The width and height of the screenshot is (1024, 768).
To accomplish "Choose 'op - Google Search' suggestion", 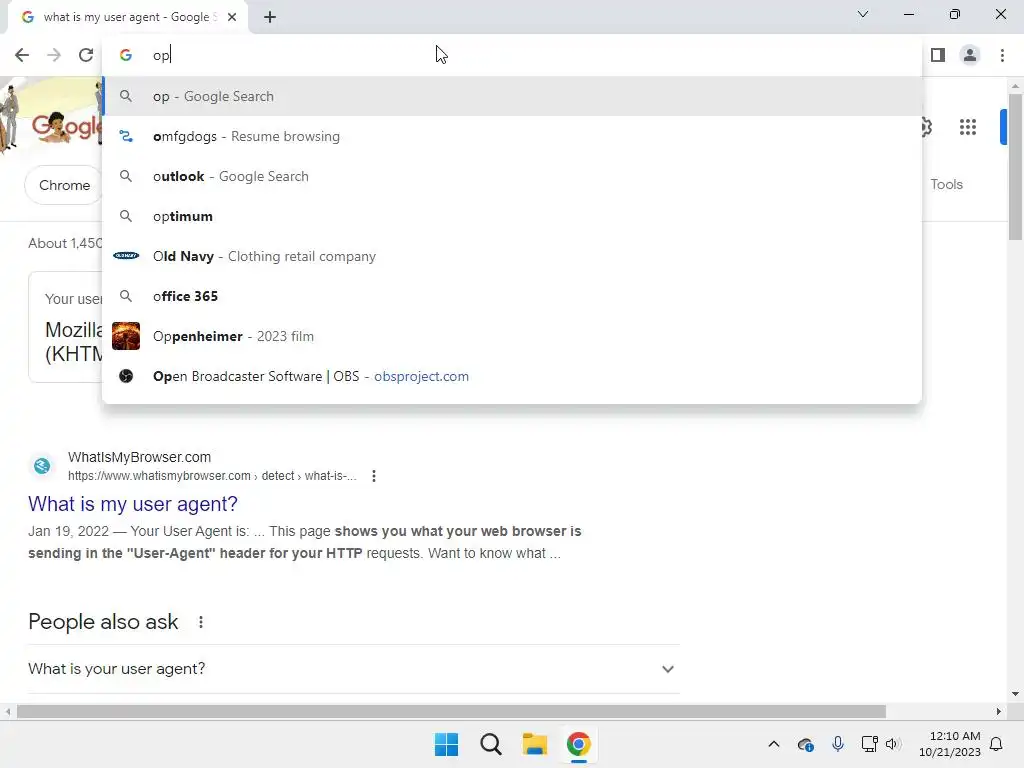I will 512,96.
